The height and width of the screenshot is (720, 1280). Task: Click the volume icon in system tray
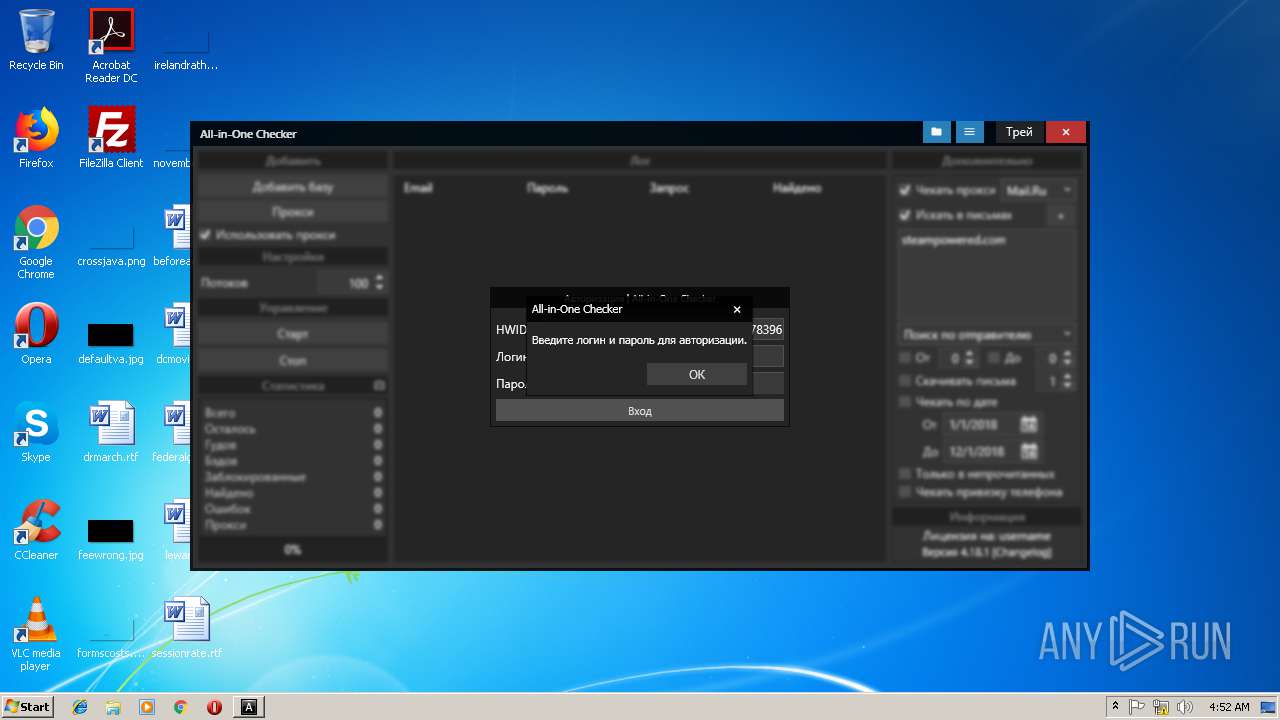point(1185,706)
